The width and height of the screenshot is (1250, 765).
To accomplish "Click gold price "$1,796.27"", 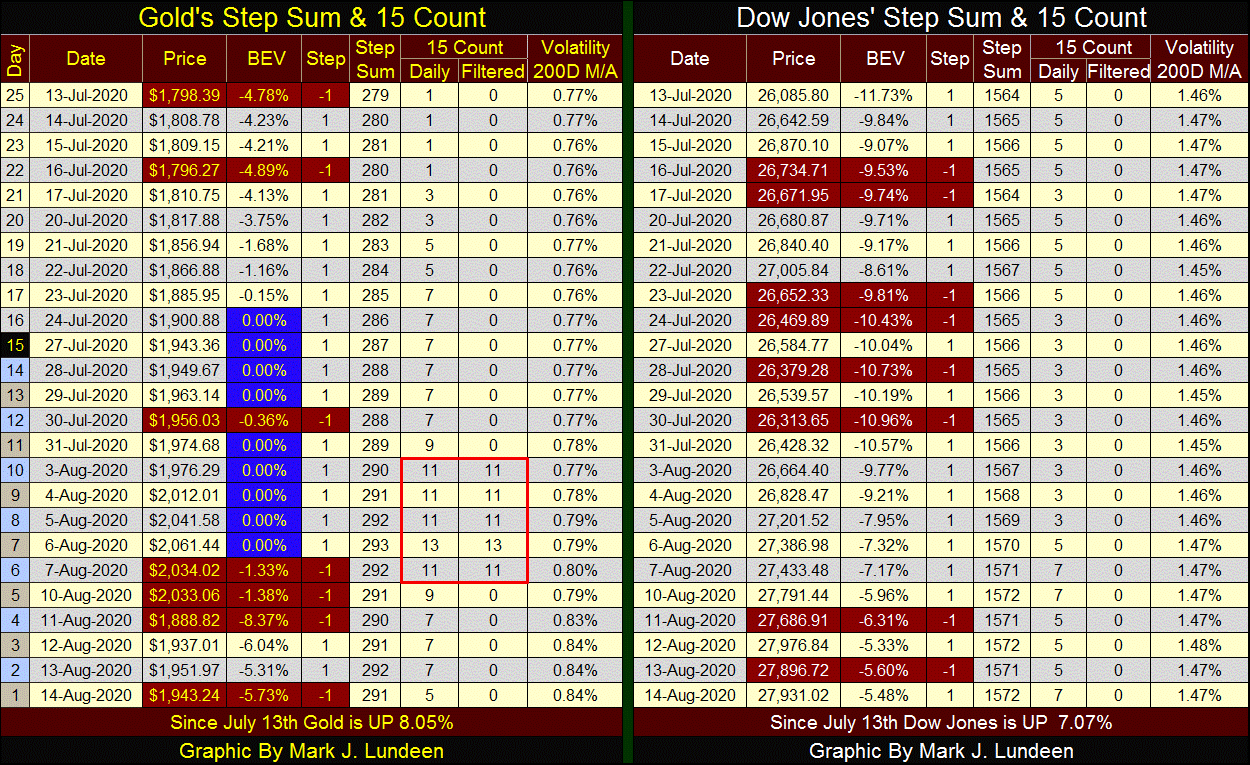I will [185, 170].
